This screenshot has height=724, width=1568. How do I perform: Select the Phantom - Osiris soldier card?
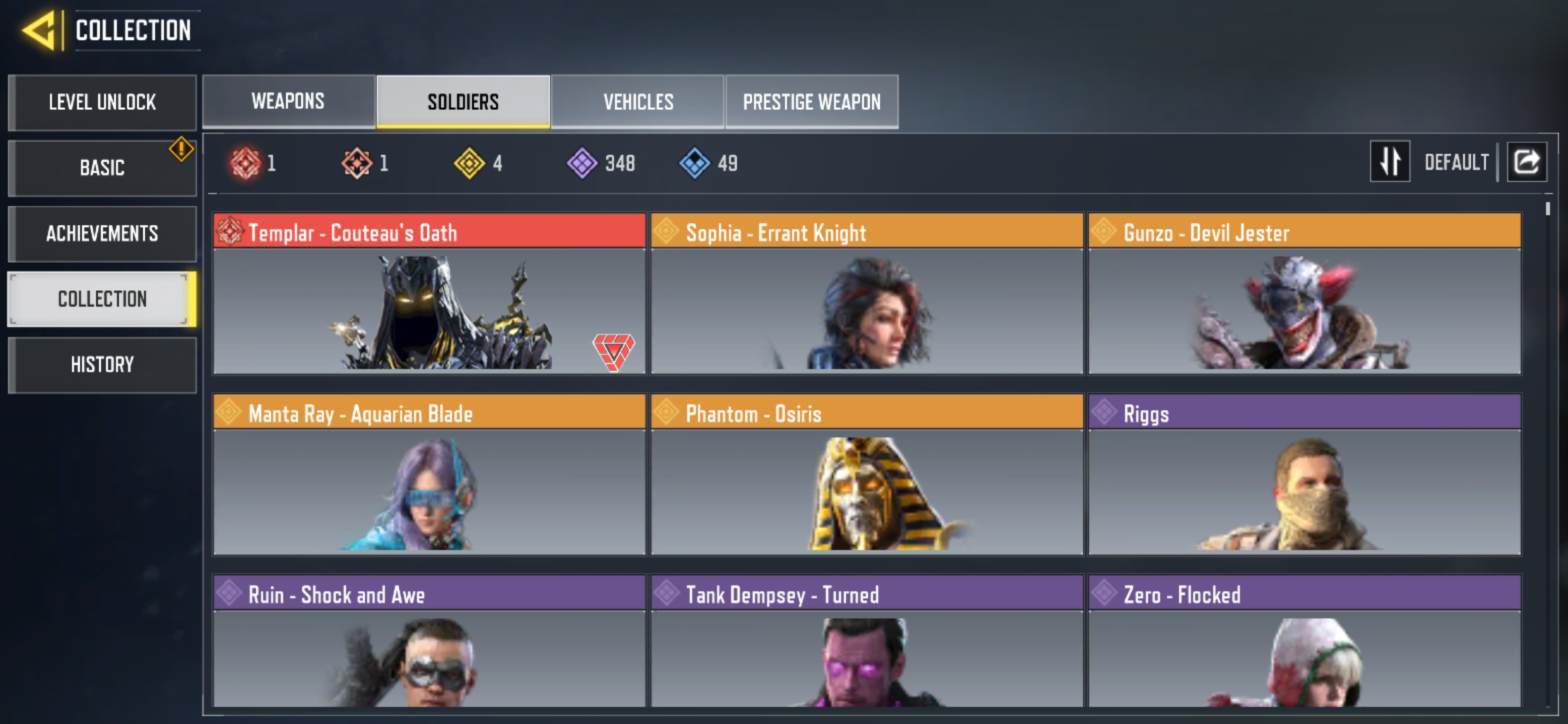[x=866, y=475]
